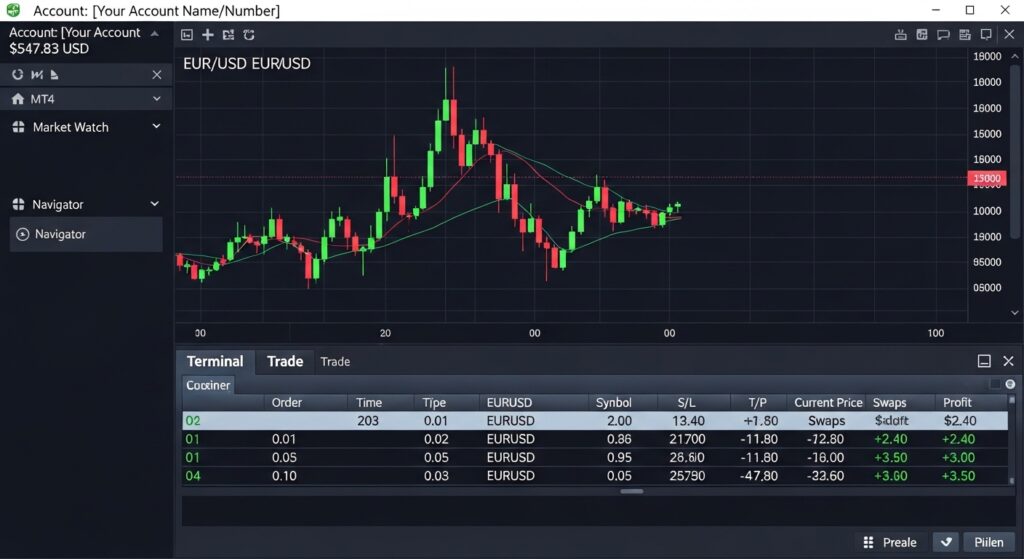1024x559 pixels.
Task: Open the smaller Trade tab
Action: [x=335, y=361]
